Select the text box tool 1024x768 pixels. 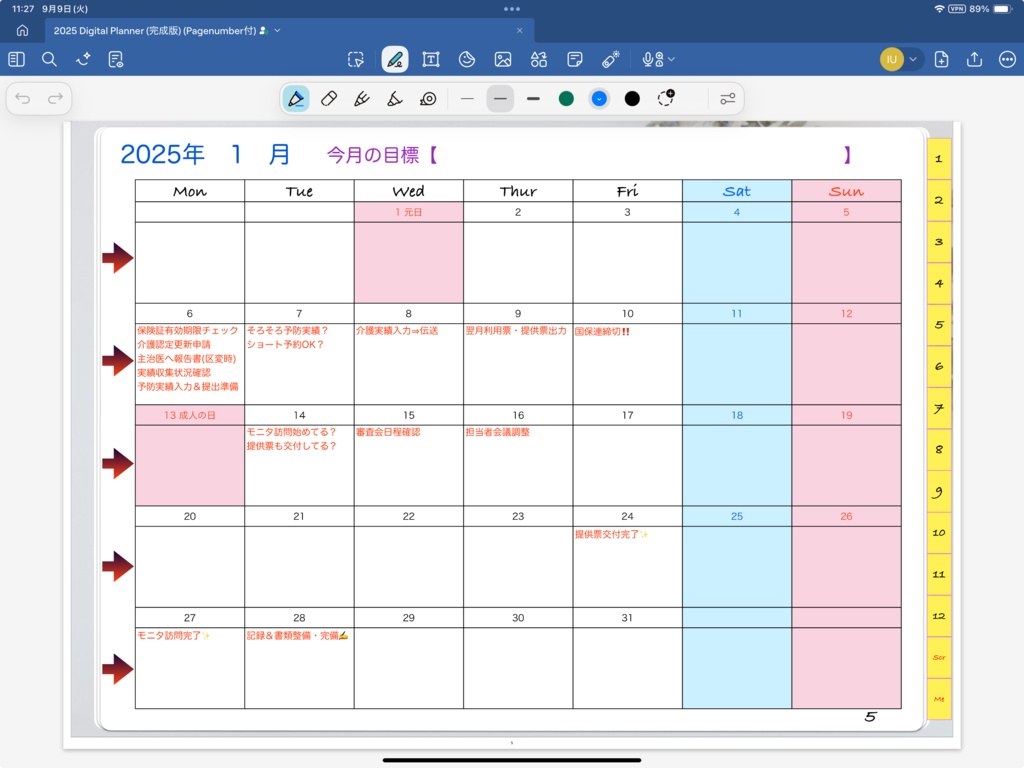431,59
